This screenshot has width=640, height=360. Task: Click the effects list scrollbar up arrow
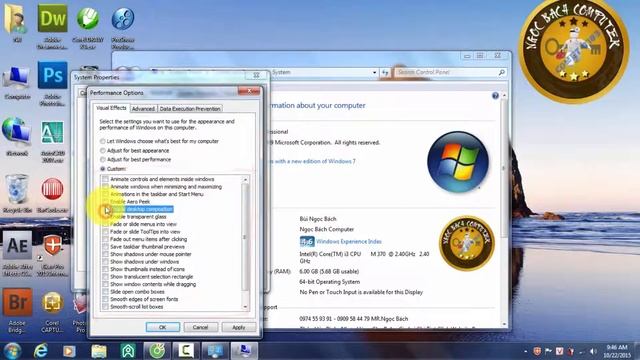245,180
